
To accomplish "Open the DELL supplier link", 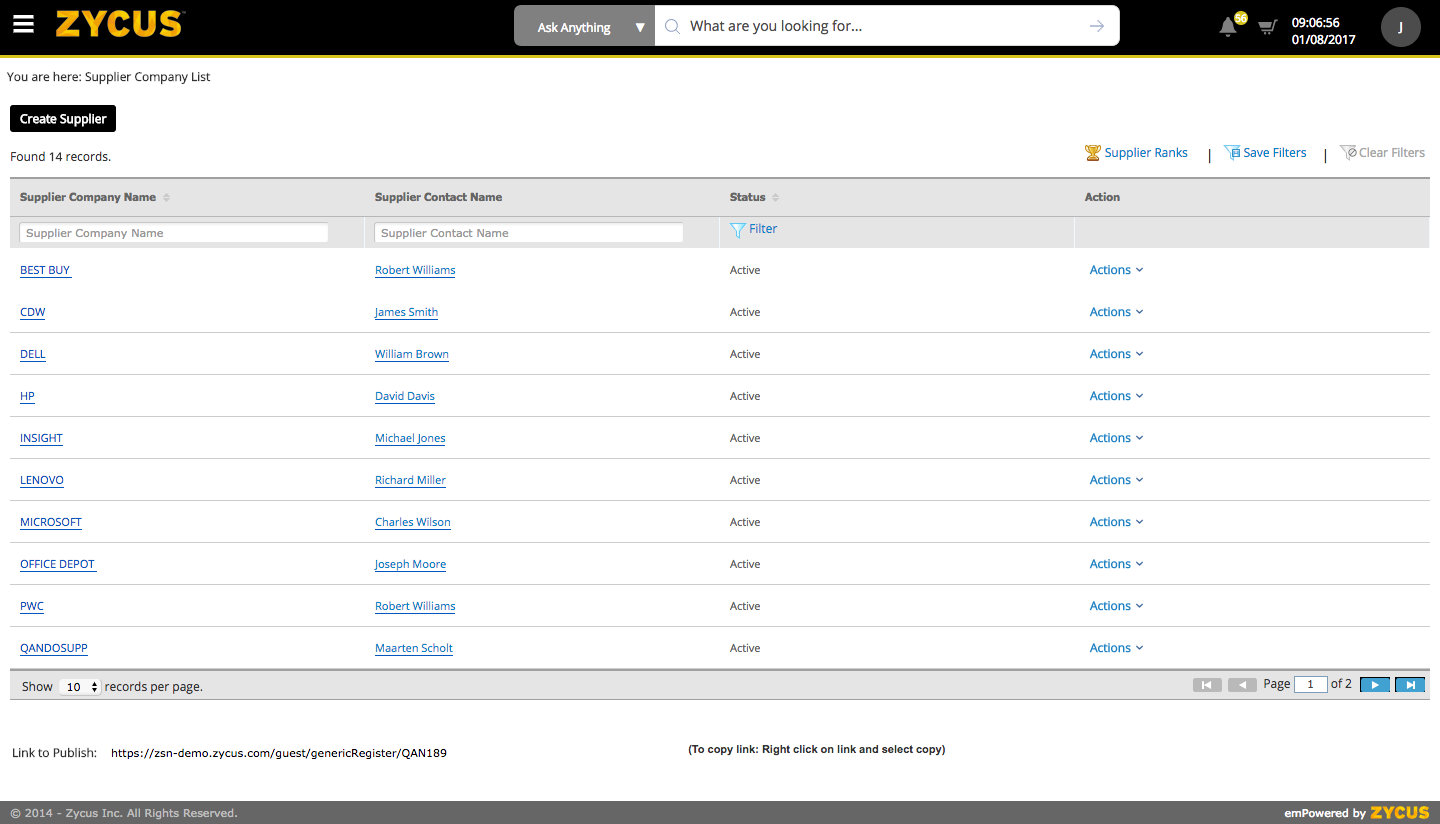I will pyautogui.click(x=33, y=354).
